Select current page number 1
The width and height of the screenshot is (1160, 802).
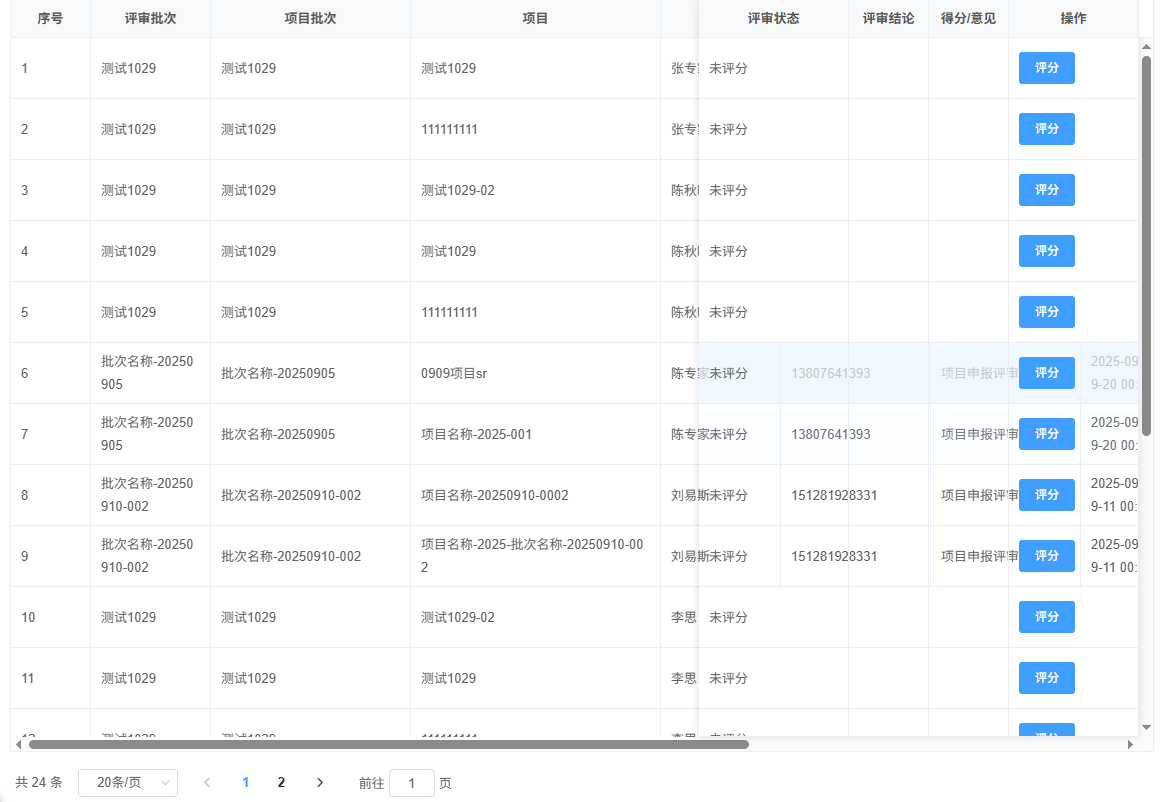(x=246, y=783)
